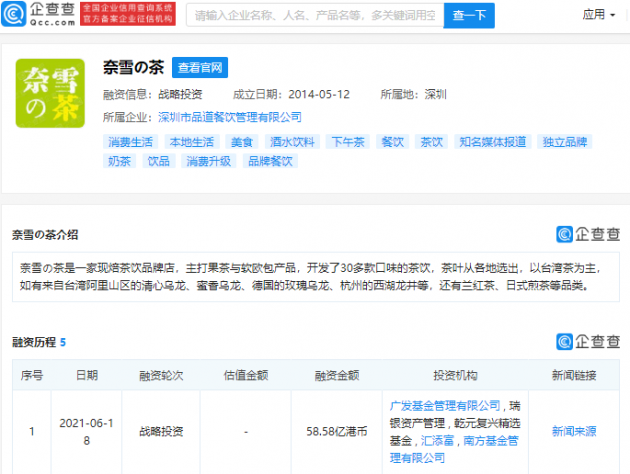Screen dimensions: 630x474
Task: Click the 奈雪の茶 brand title
Action: (x=133, y=67)
